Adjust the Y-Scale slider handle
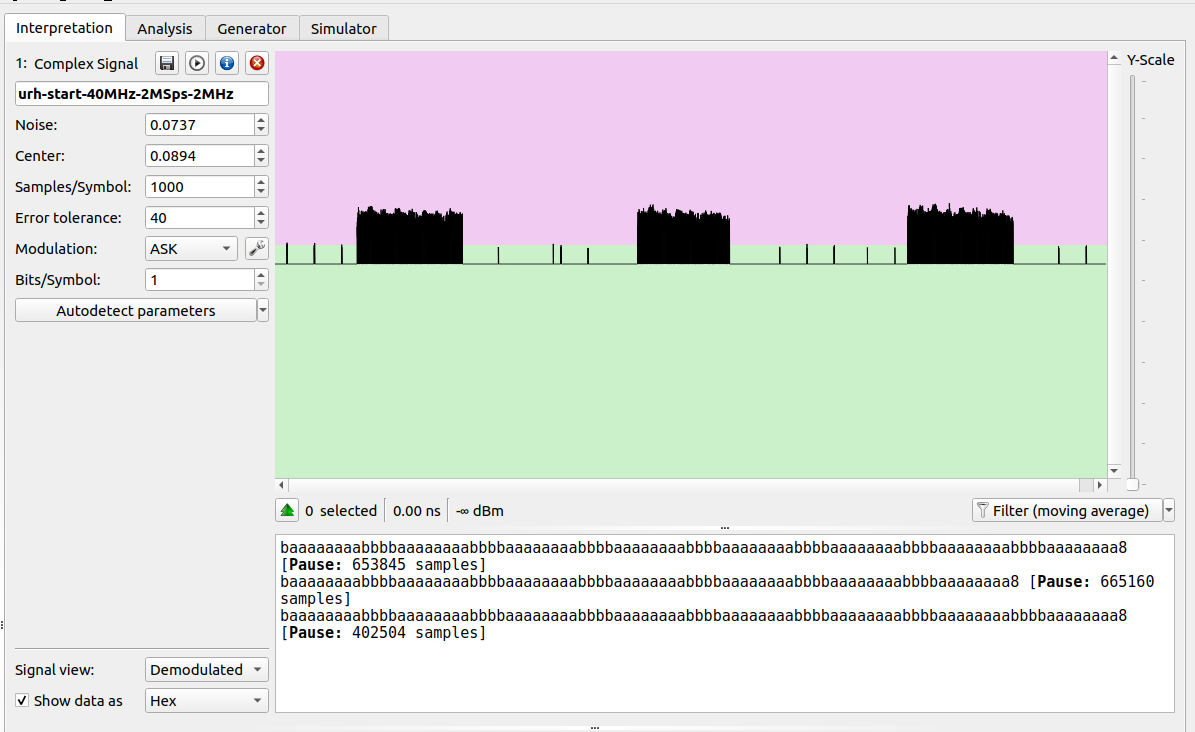1195x732 pixels. 1133,484
